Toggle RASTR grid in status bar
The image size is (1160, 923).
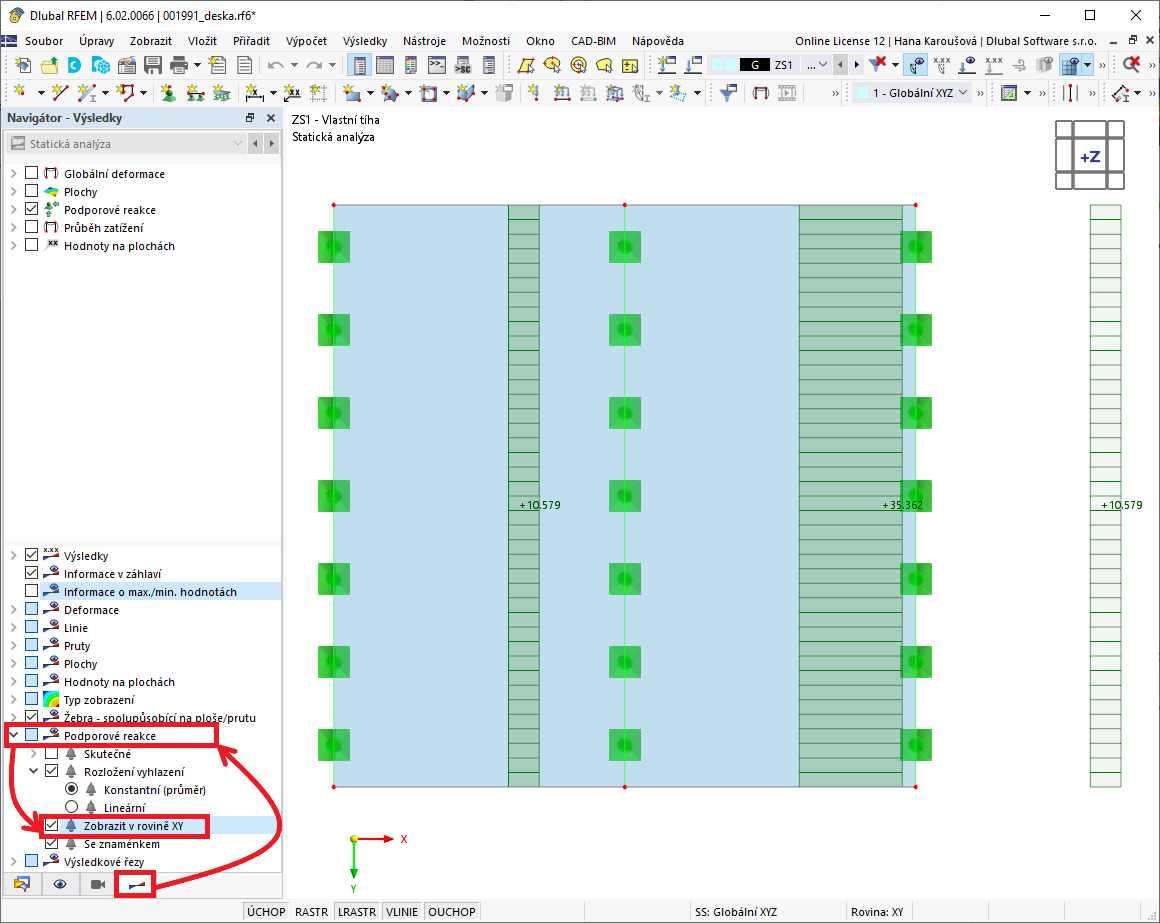(x=311, y=912)
